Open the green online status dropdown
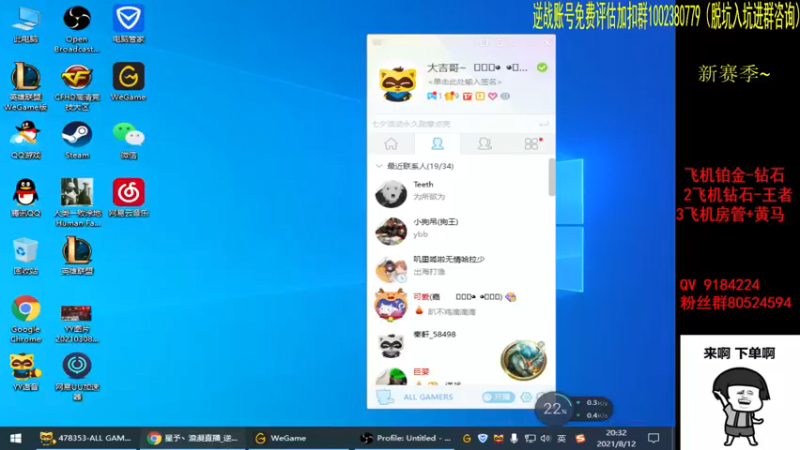This screenshot has width=800, height=450. pos(542,67)
